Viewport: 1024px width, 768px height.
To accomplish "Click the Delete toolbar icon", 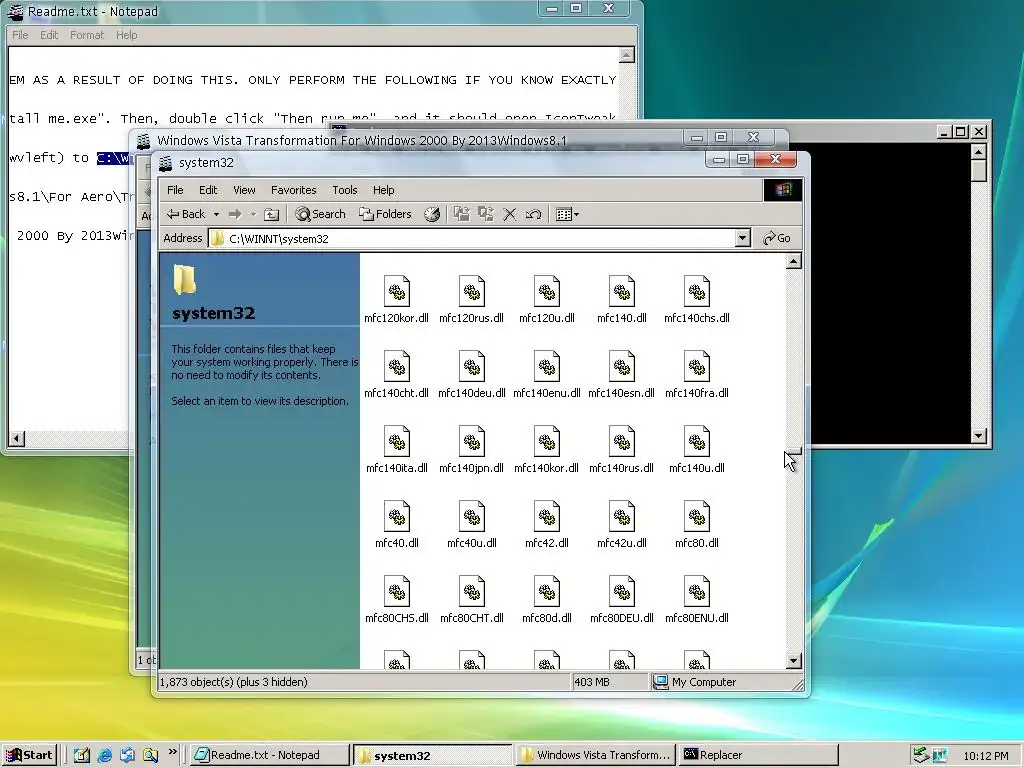I will pos(509,214).
